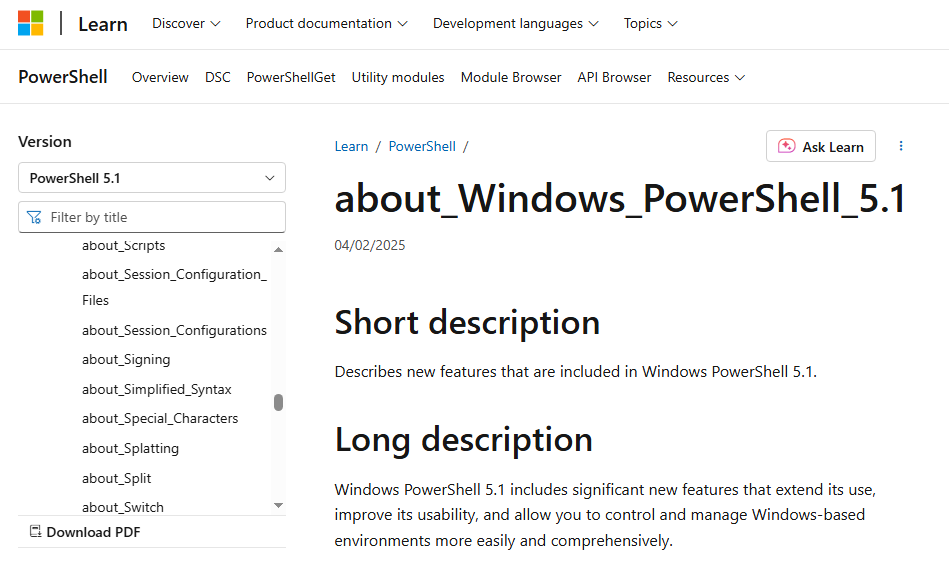Viewport: 949px width, 563px height.
Task: Open about_Splatting topic
Action: tap(131, 449)
